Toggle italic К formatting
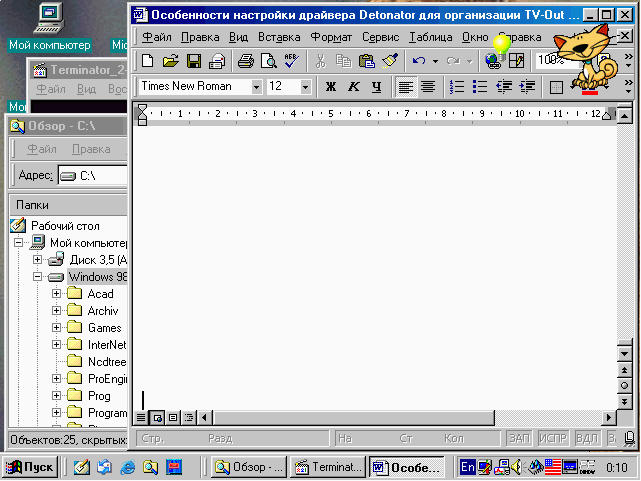 pyautogui.click(x=354, y=87)
